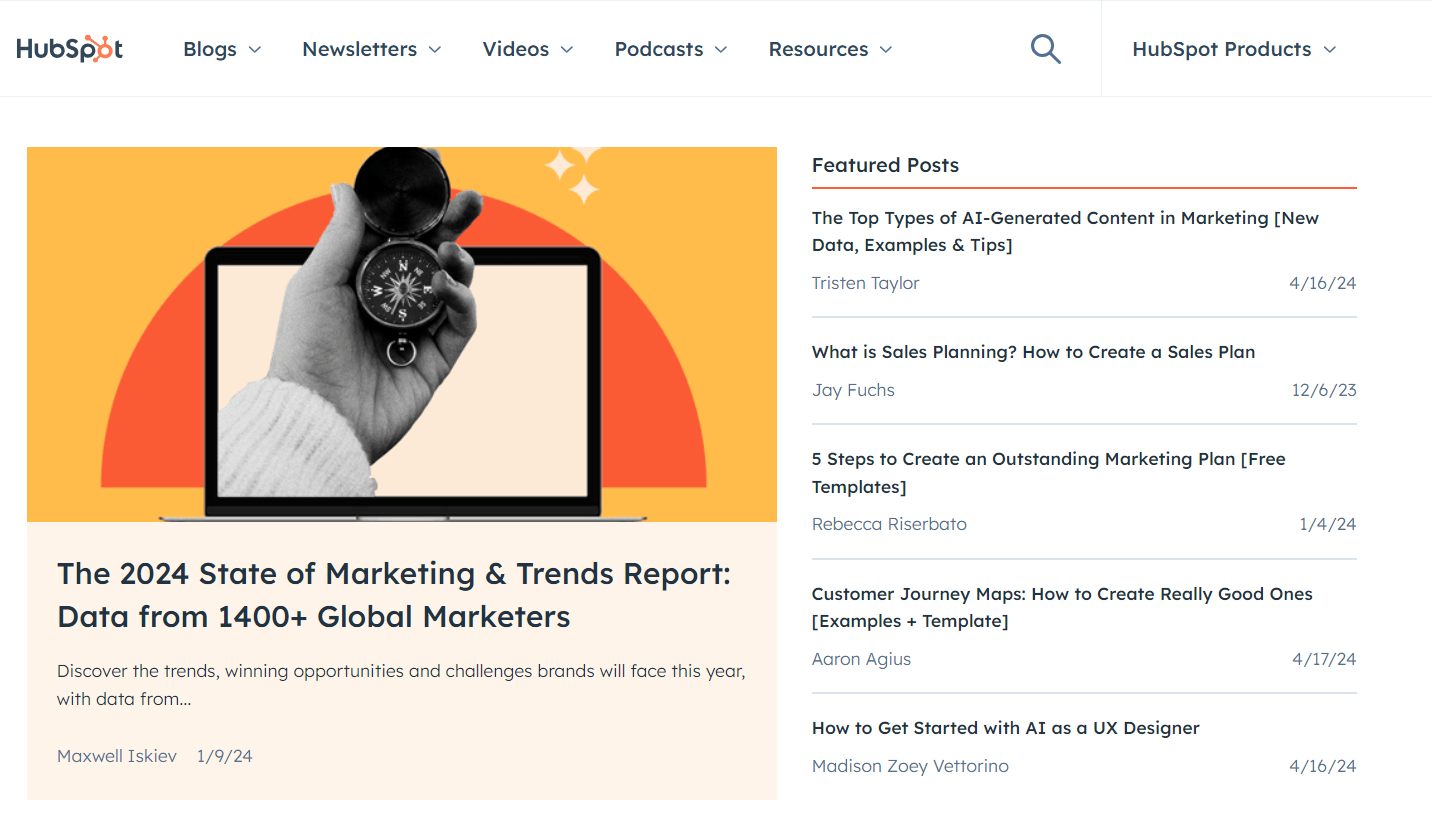Viewport: 1432px width, 815px height.
Task: Open the Podcasts menu
Action: point(670,49)
